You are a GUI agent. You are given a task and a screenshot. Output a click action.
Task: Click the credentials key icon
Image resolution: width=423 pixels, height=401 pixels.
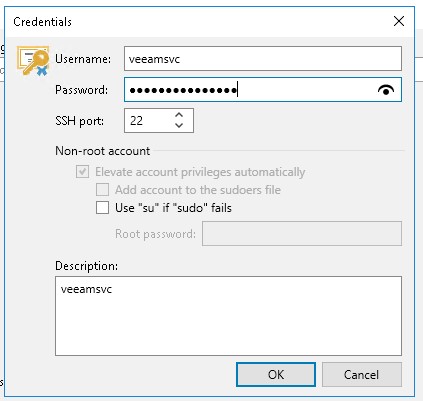pos(33,61)
